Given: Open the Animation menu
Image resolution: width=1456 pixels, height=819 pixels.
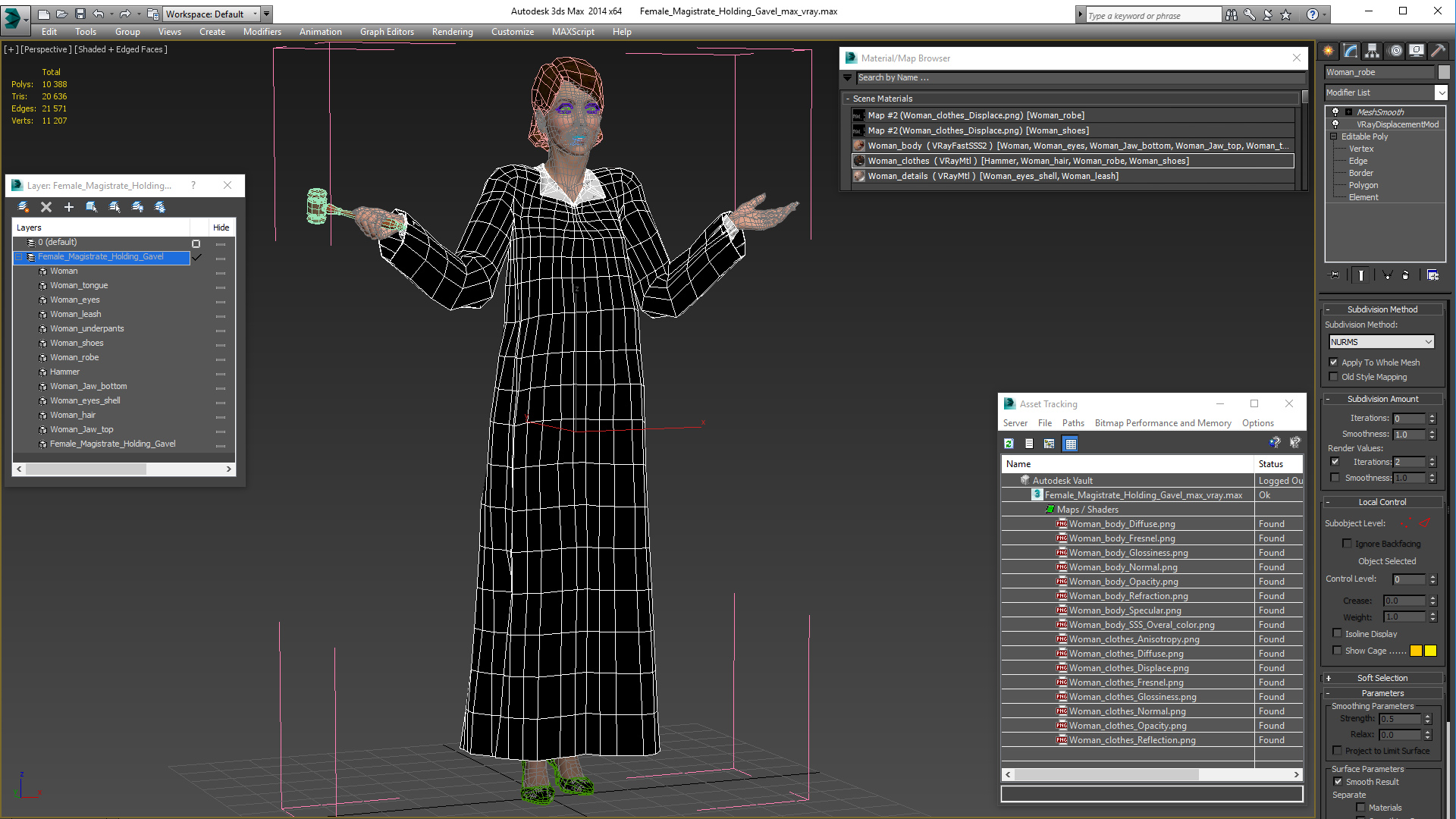Looking at the screenshot, I should coord(320,31).
